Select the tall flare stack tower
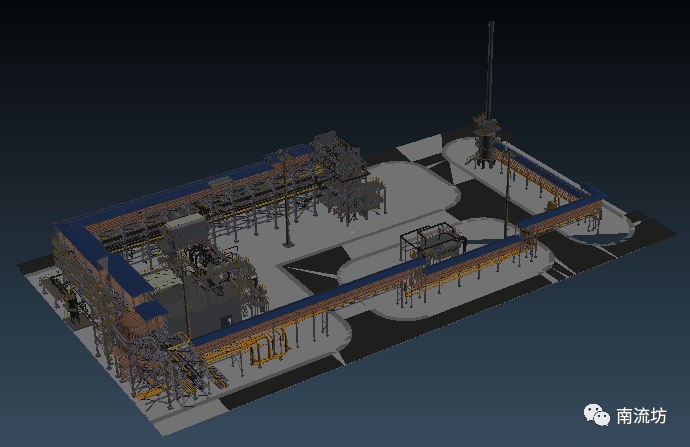Viewport: 690px width, 447px height. click(488, 95)
